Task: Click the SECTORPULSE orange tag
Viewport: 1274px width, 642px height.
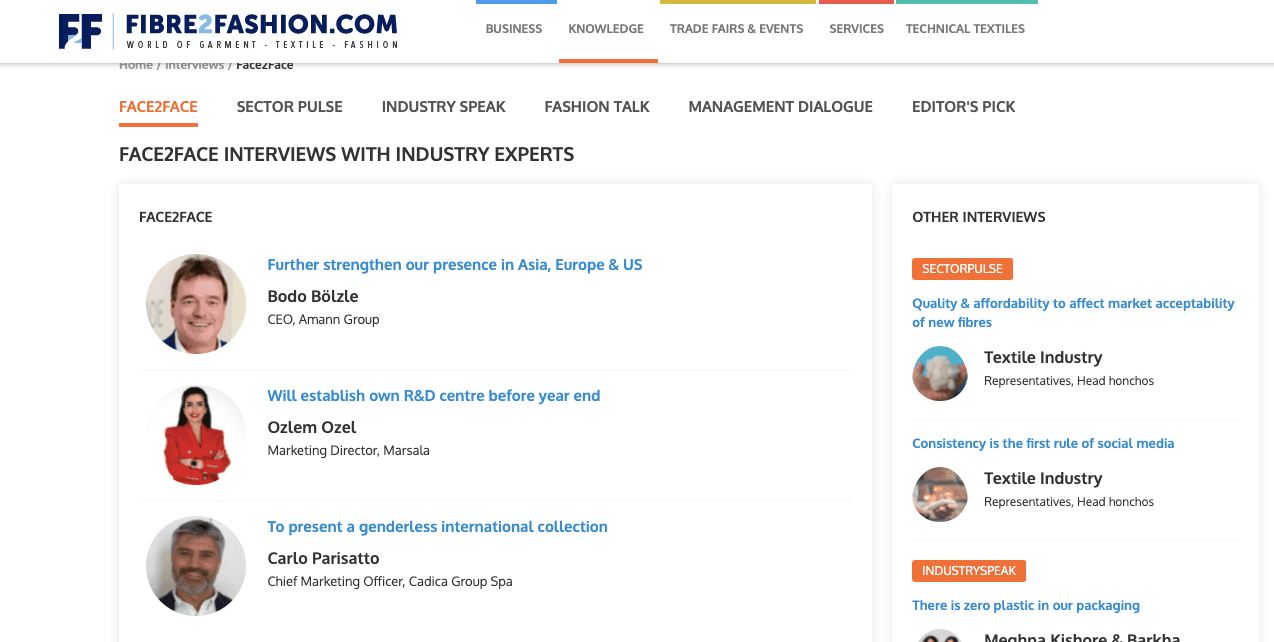Action: coord(963,269)
